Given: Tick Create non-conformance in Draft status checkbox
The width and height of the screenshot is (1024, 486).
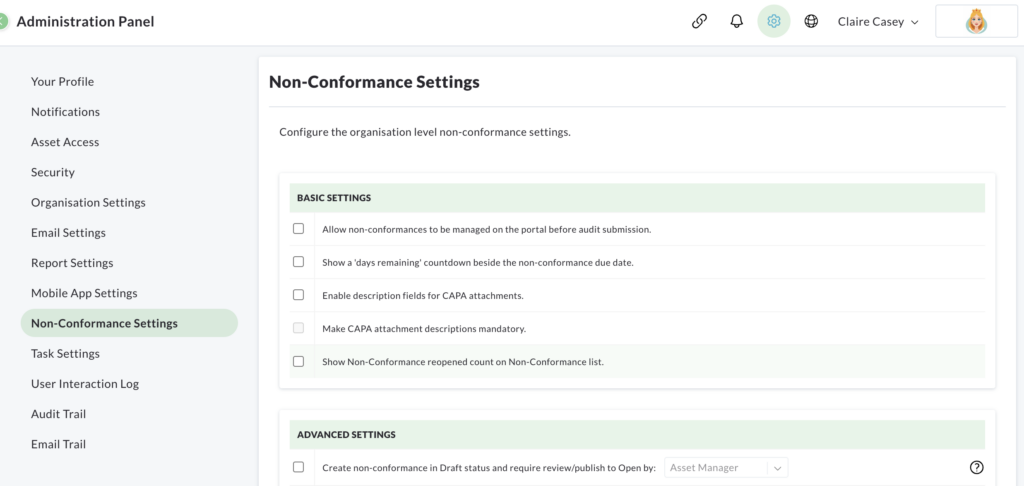Looking at the screenshot, I should [x=298, y=467].
